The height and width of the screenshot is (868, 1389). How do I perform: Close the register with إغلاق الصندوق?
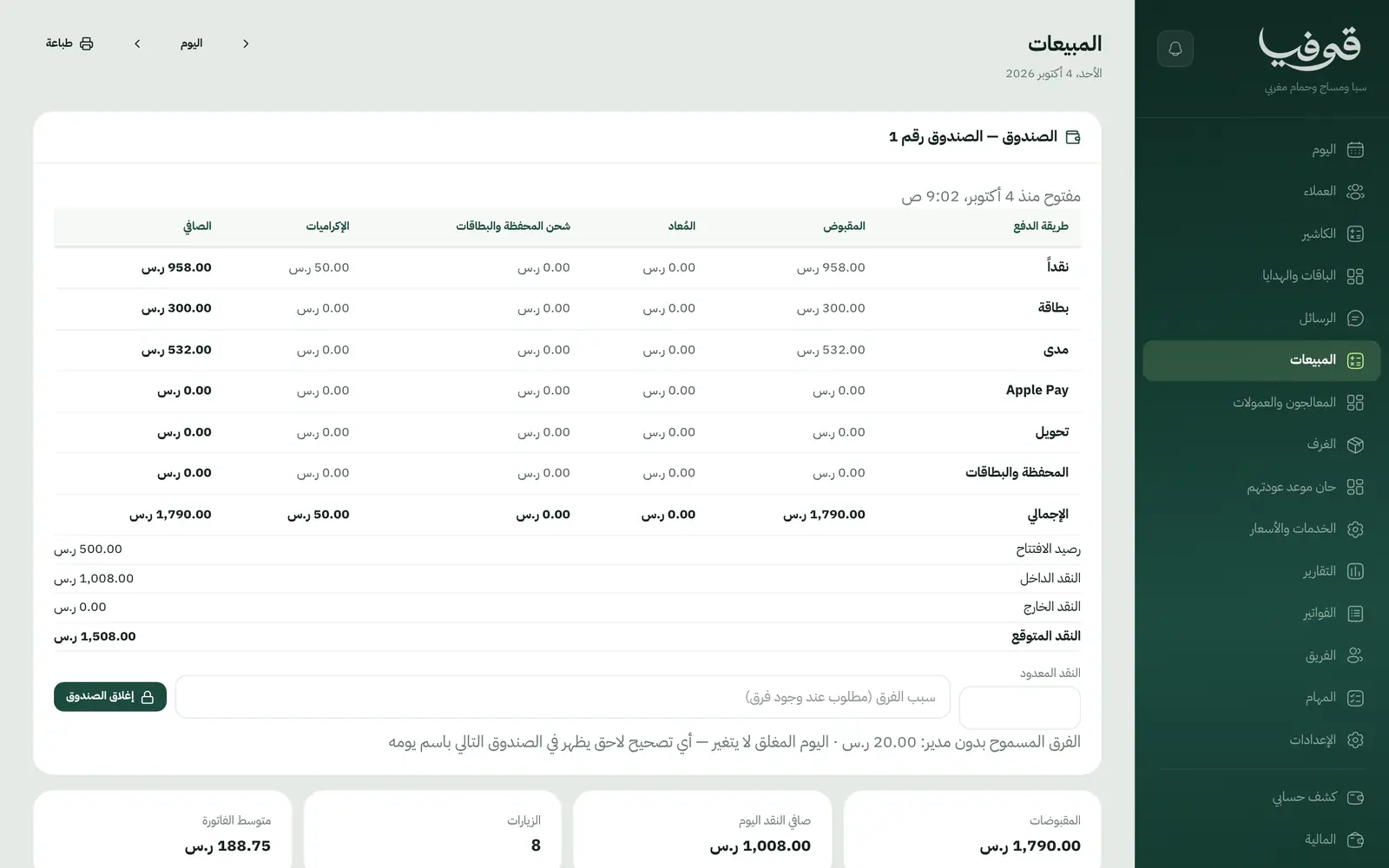110,696
